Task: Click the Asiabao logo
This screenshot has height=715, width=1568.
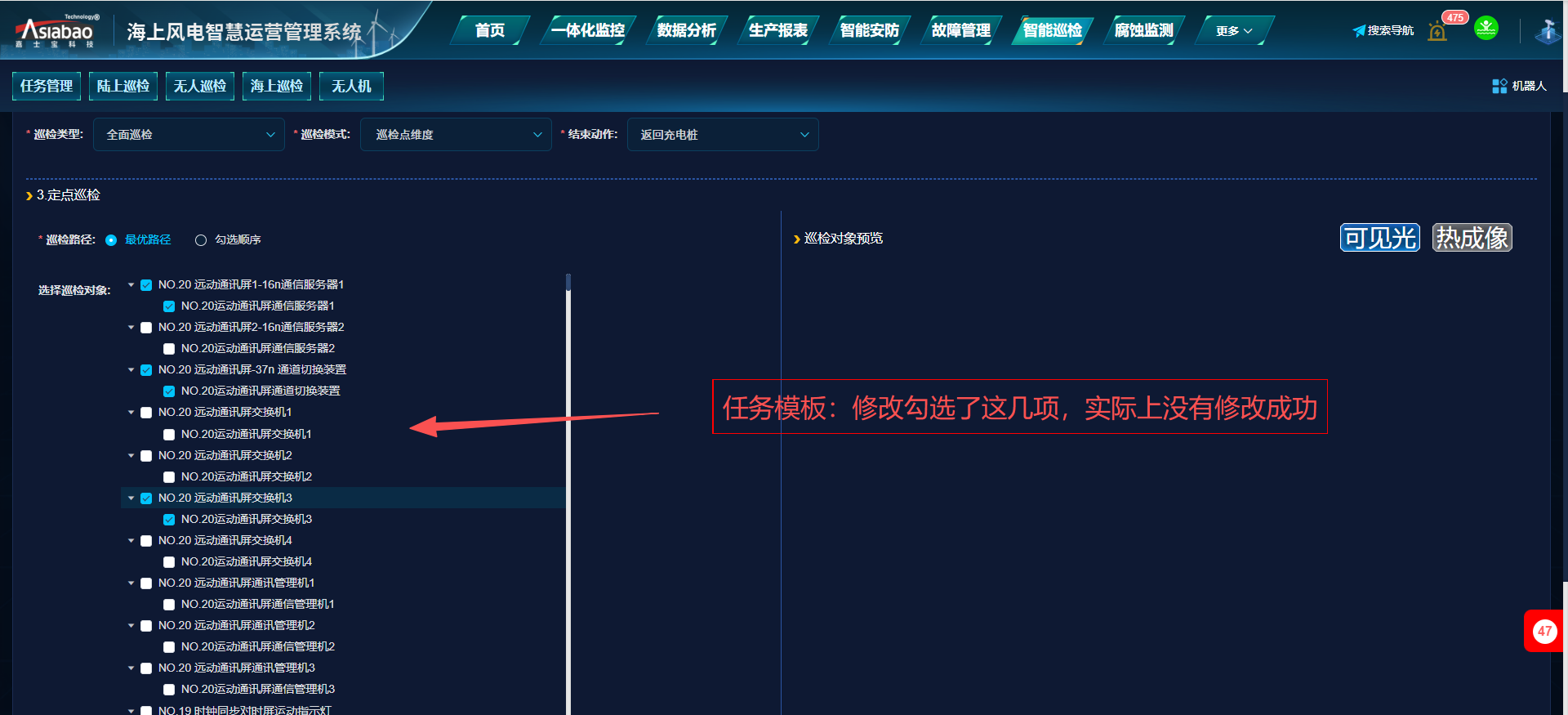Action: pyautogui.click(x=57, y=31)
